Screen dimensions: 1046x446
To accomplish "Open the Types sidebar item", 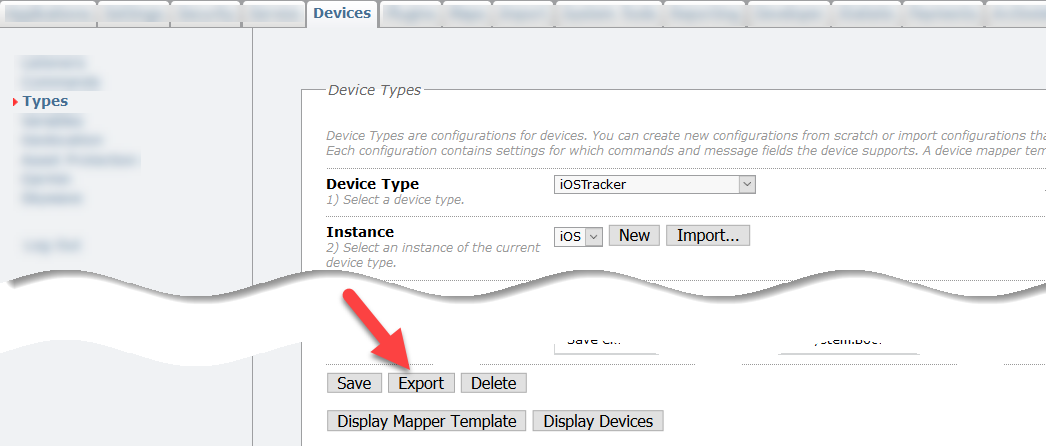I will (45, 101).
